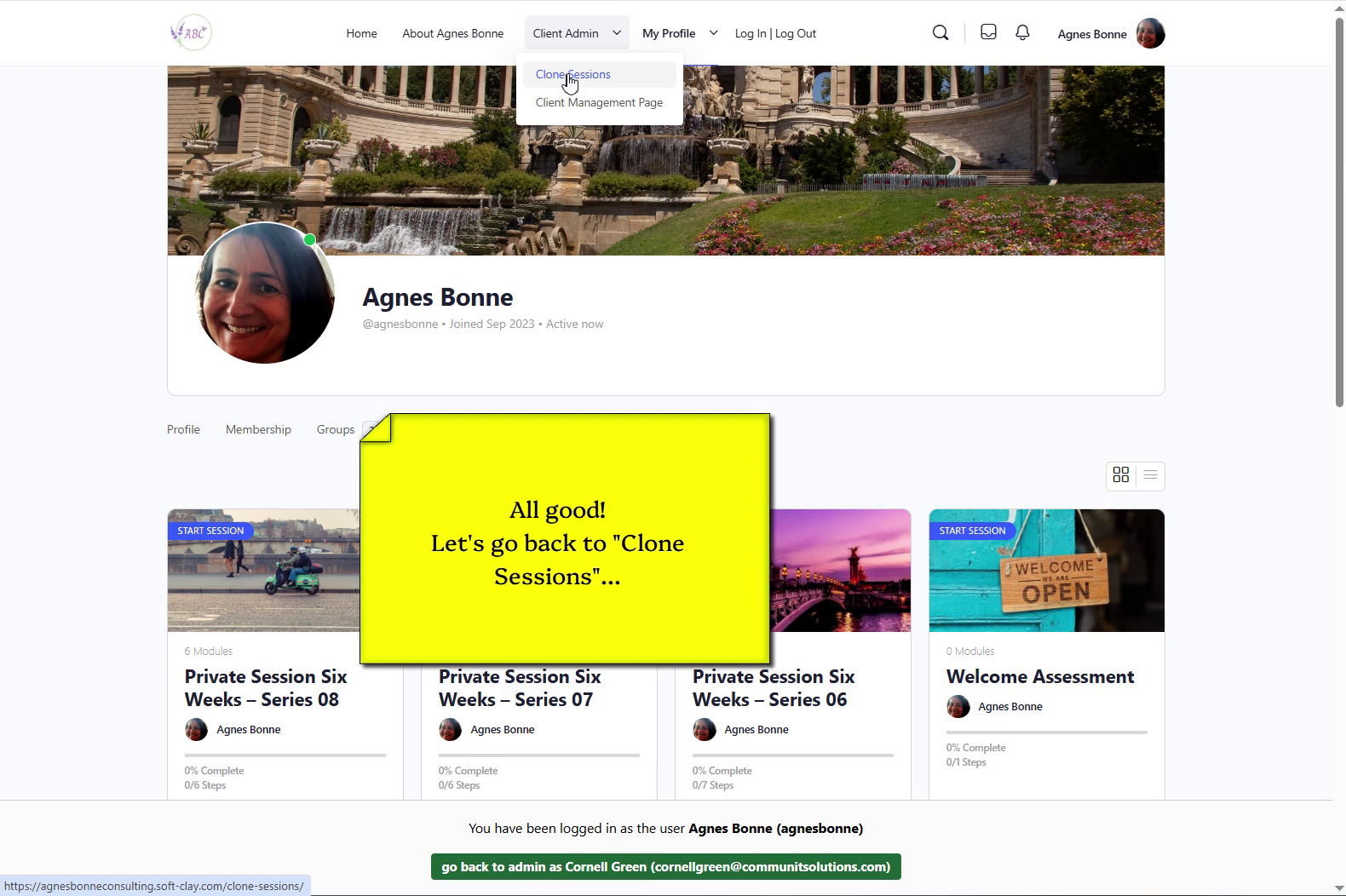Click the ABC site logo
This screenshot has height=896, width=1346.
tap(191, 33)
